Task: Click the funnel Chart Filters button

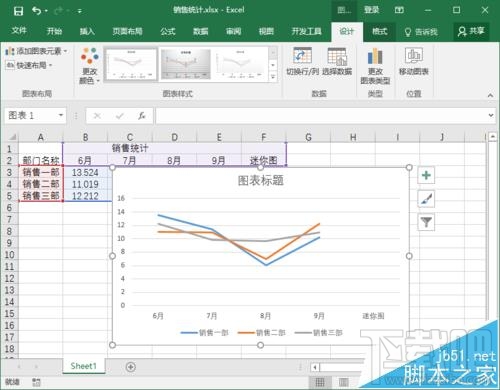Action: pyautogui.click(x=426, y=222)
